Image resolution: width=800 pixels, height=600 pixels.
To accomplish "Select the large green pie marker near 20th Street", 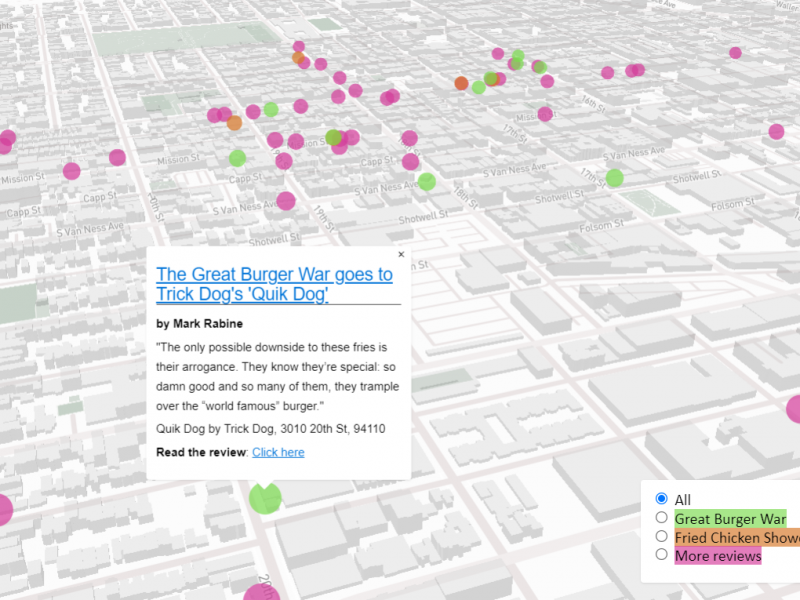I will tap(263, 496).
